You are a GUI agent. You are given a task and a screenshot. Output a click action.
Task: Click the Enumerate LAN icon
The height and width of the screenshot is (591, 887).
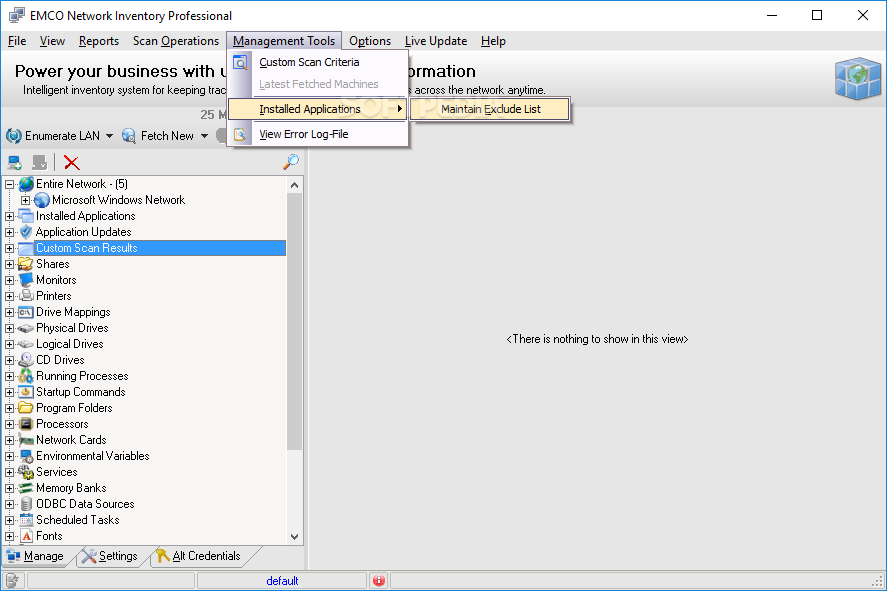14,136
